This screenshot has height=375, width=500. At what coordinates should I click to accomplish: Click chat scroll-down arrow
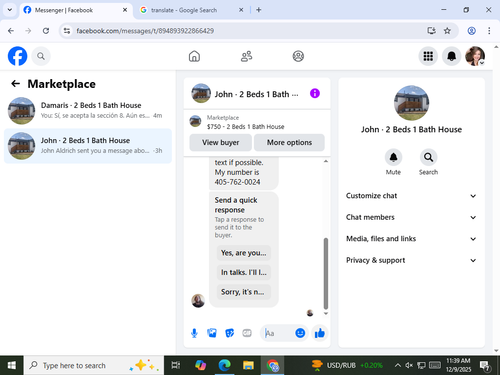tap(326, 313)
